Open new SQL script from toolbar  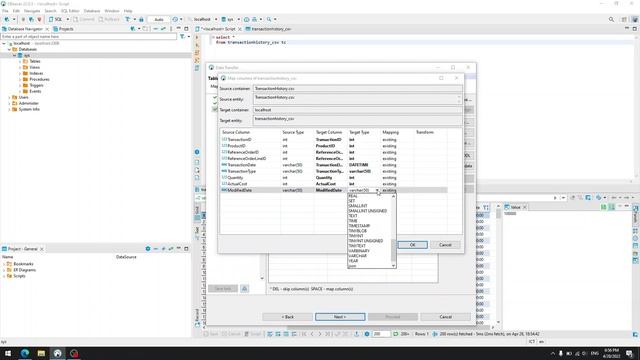(56, 19)
